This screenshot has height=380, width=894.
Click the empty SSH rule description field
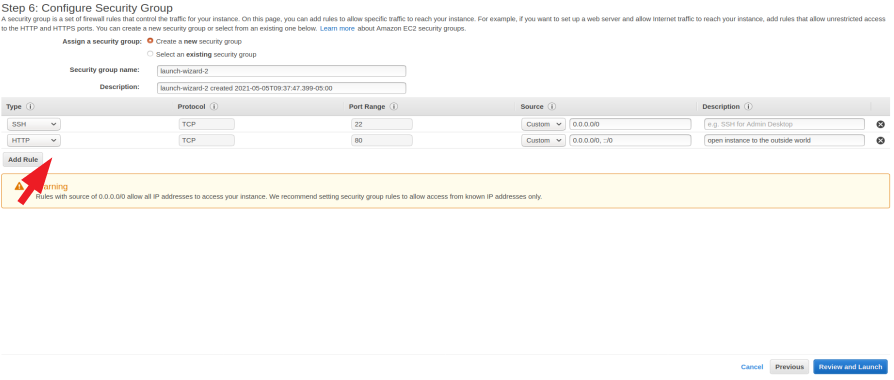(785, 124)
